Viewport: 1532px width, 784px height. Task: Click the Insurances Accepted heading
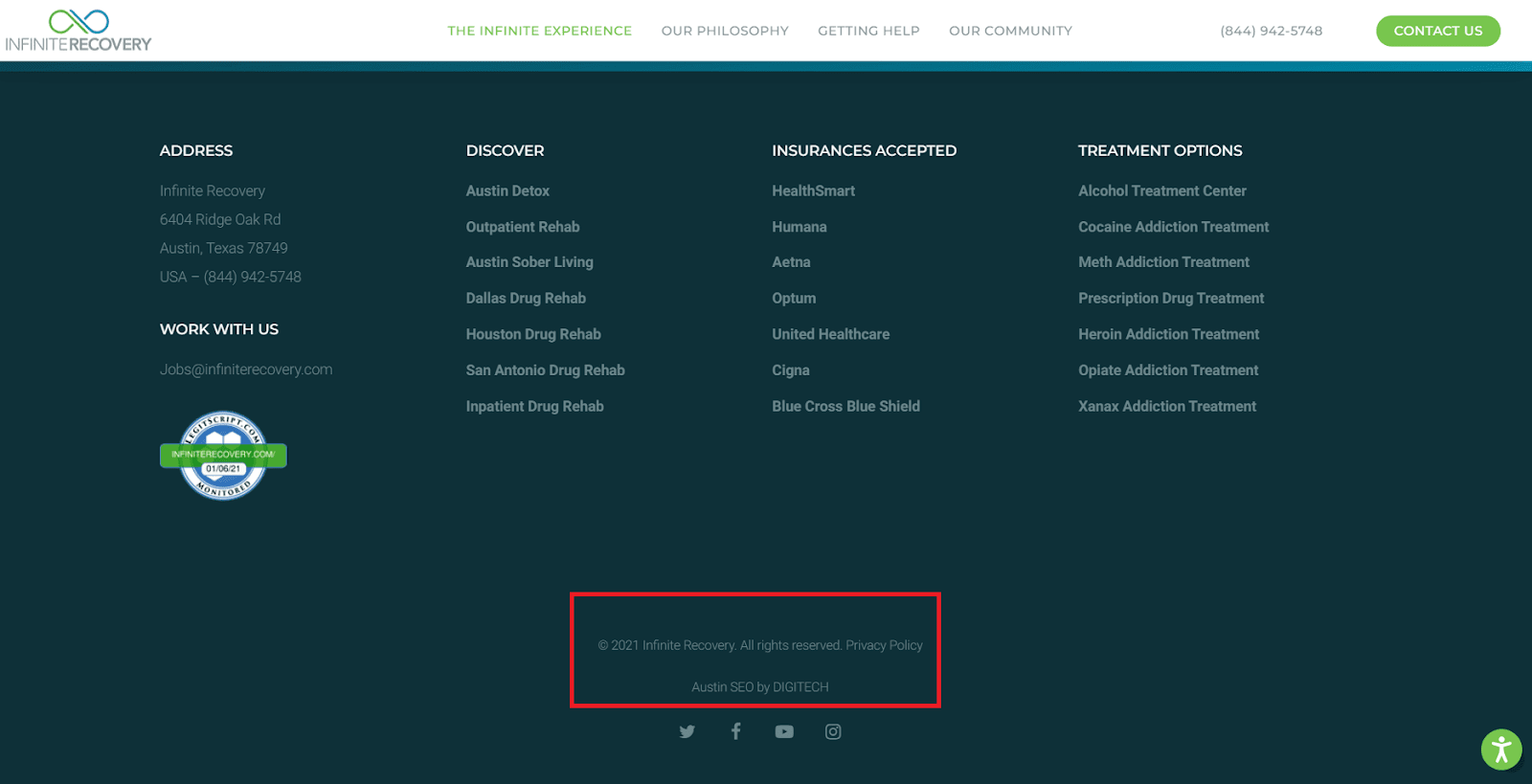pos(864,150)
